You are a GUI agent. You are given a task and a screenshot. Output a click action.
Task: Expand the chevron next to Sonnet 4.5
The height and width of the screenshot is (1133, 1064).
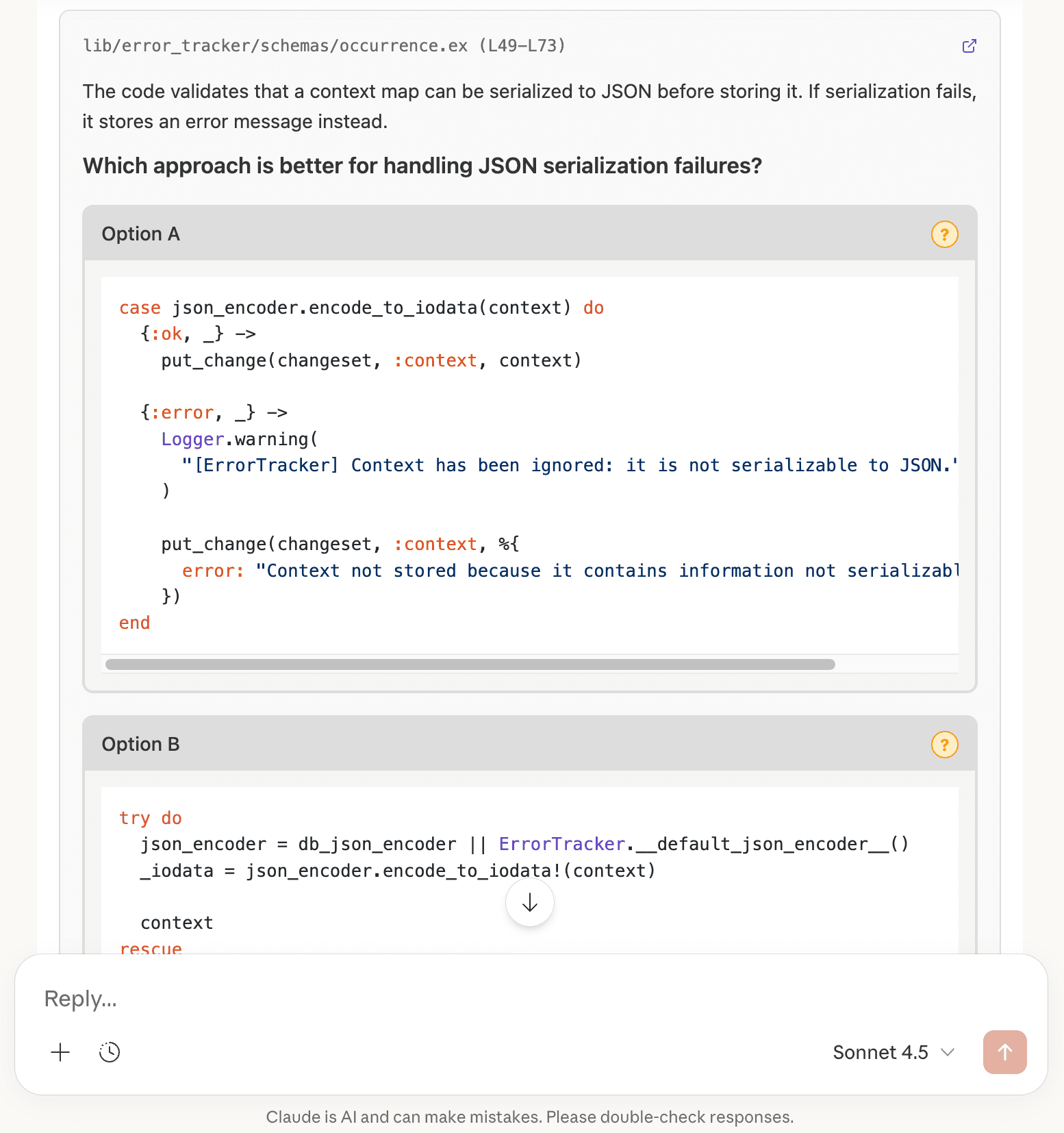click(x=948, y=1052)
